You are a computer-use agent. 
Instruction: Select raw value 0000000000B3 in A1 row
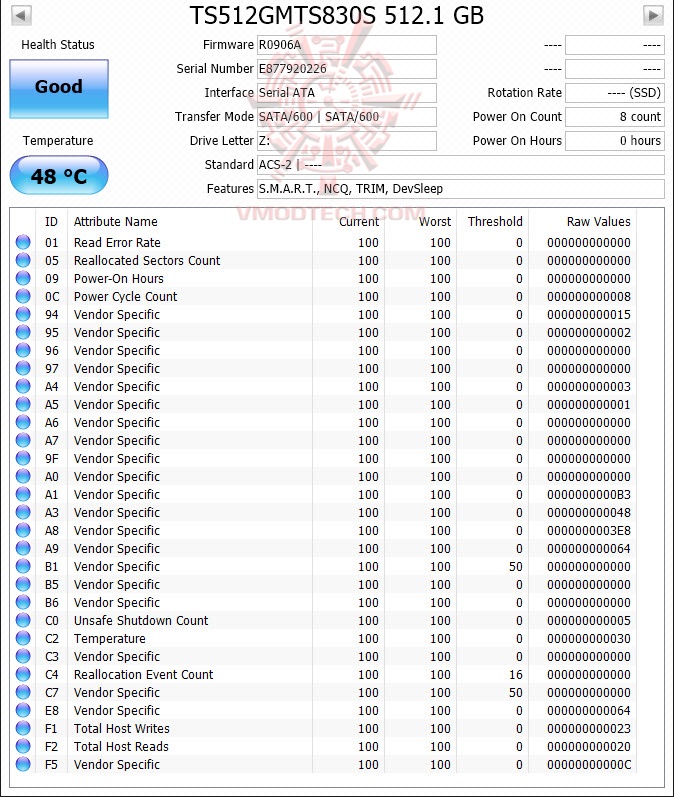tap(589, 495)
